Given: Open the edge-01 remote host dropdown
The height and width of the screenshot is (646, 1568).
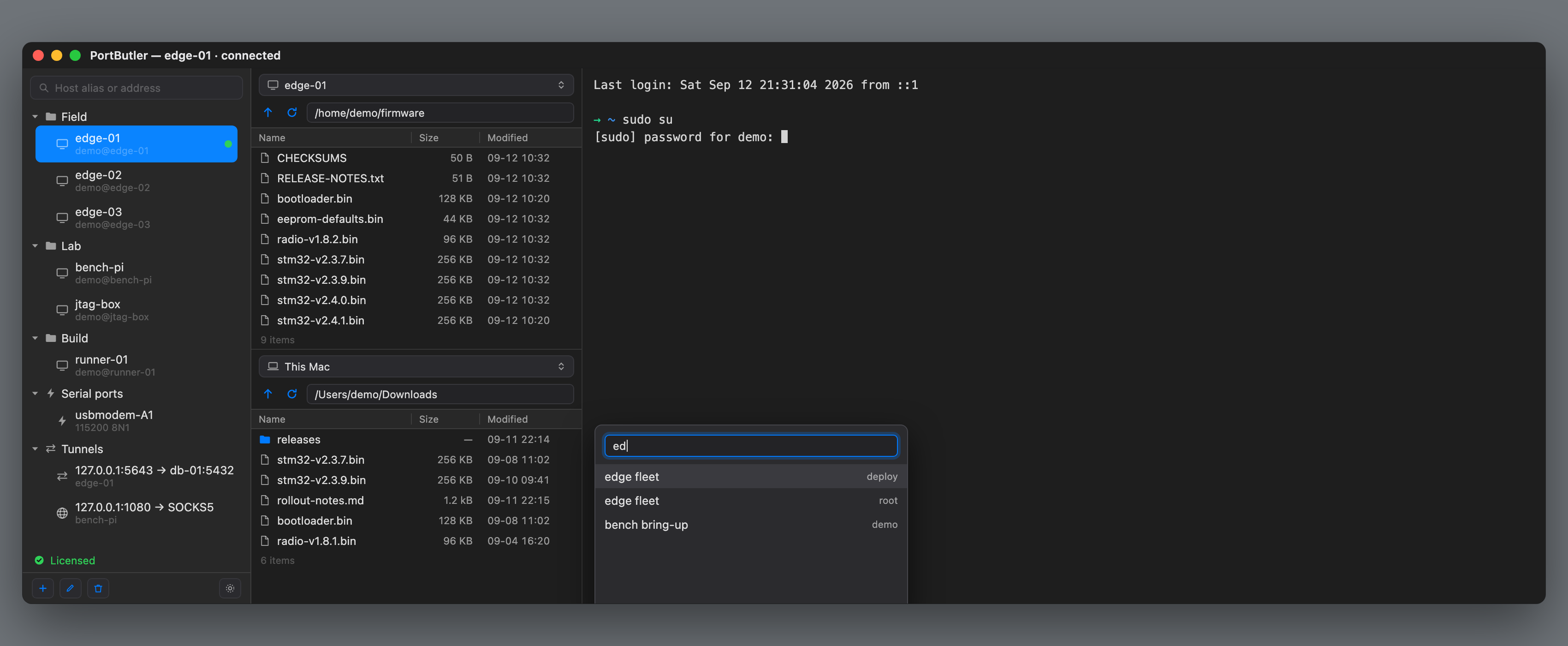Looking at the screenshot, I should [416, 84].
